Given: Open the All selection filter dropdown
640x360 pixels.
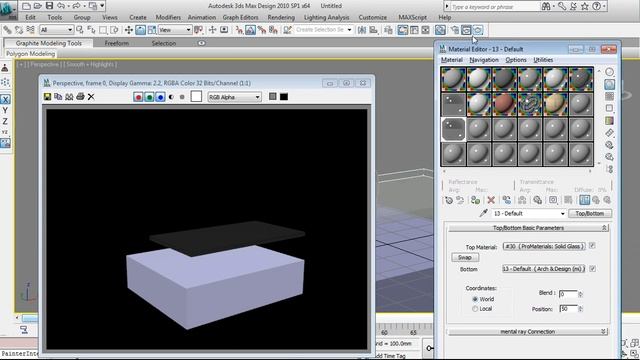Looking at the screenshot, I should tap(56, 30).
